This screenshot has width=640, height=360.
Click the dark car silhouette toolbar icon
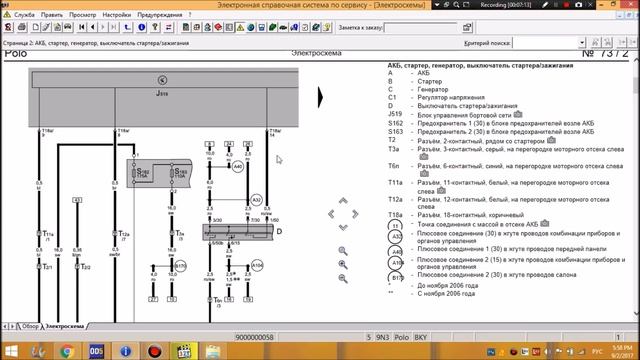[283, 27]
